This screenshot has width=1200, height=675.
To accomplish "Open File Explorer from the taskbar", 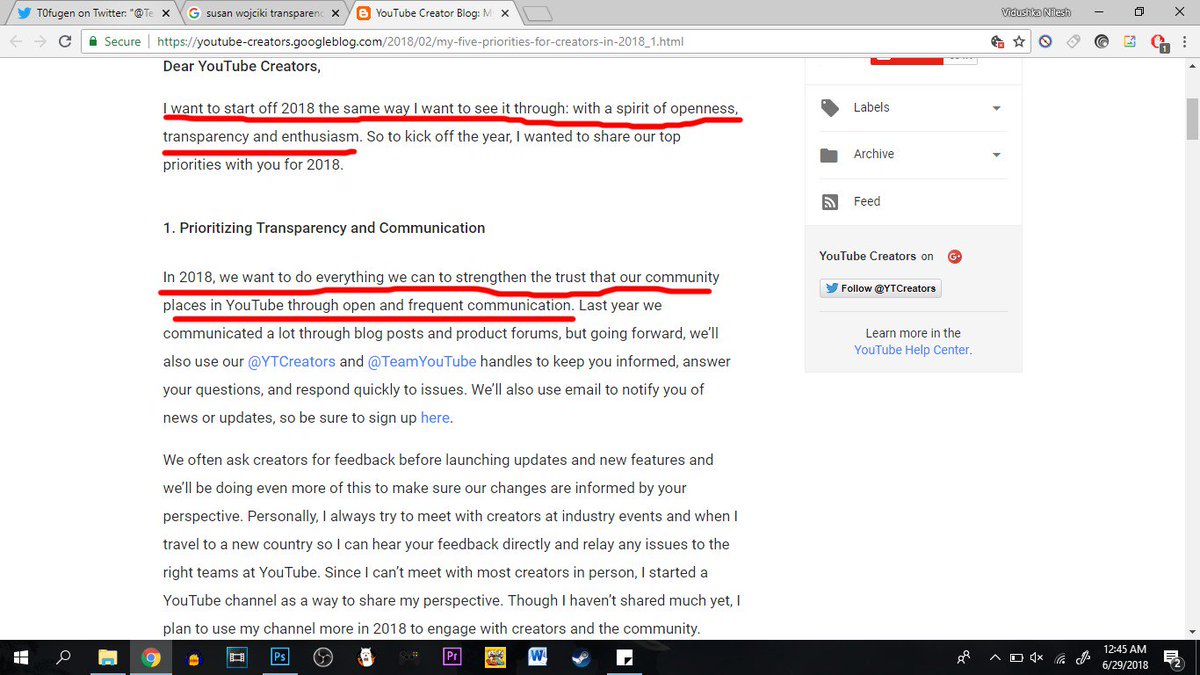I will [x=108, y=658].
